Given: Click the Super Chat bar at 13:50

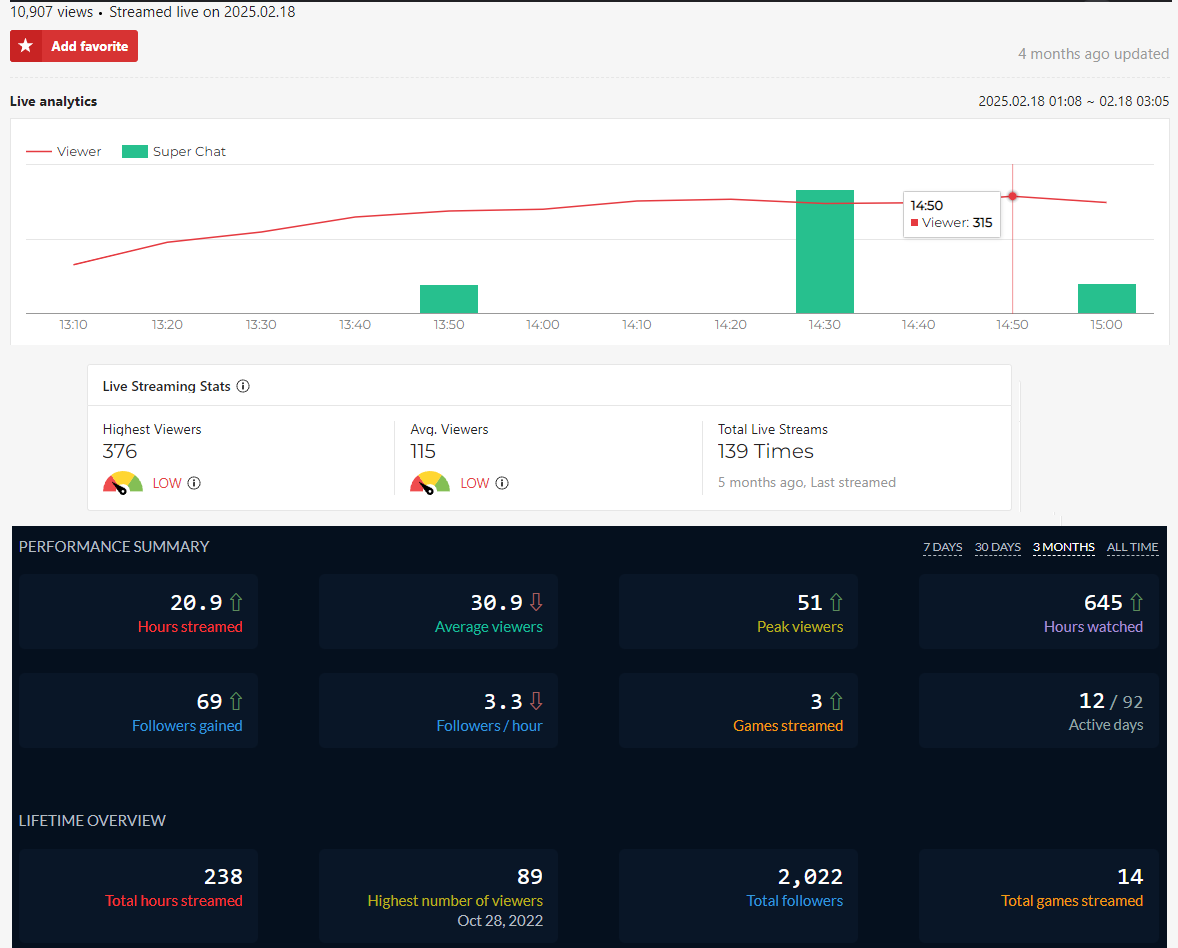Looking at the screenshot, I should click(449, 299).
